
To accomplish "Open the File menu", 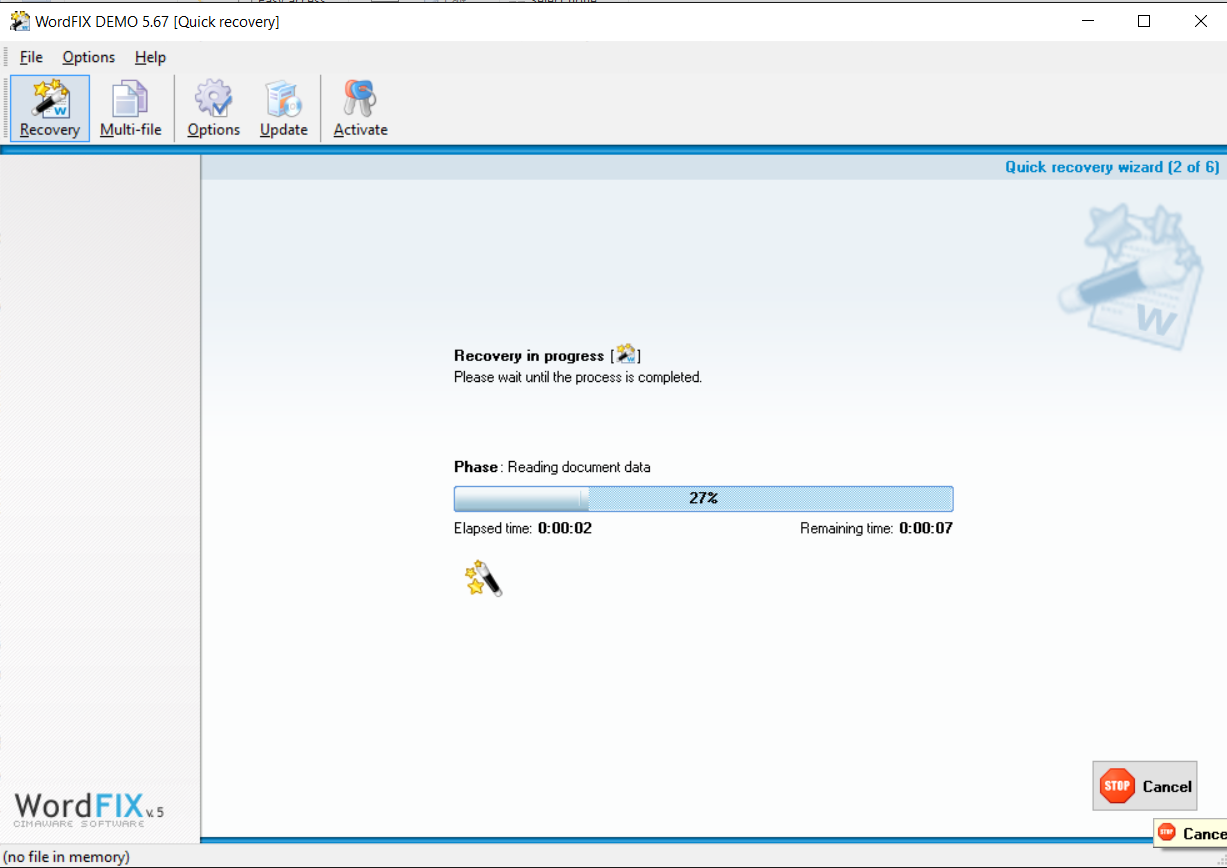I will coord(31,57).
